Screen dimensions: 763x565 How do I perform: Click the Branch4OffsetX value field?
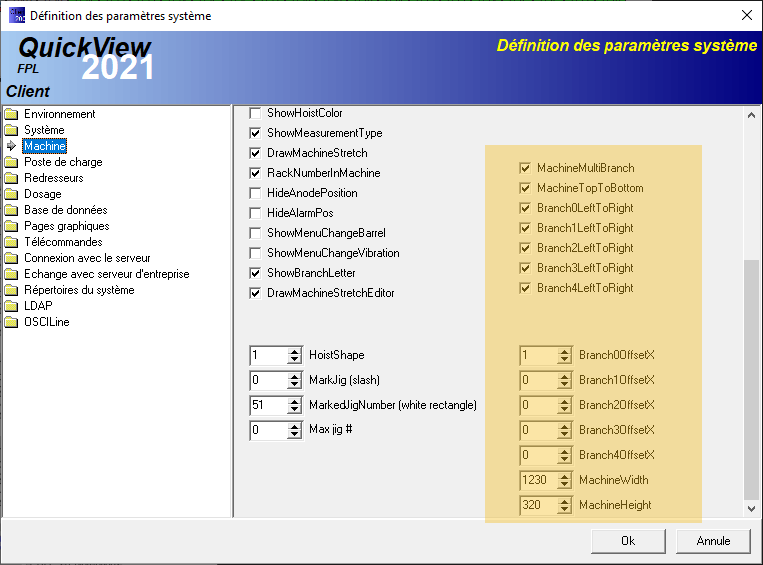(539, 455)
